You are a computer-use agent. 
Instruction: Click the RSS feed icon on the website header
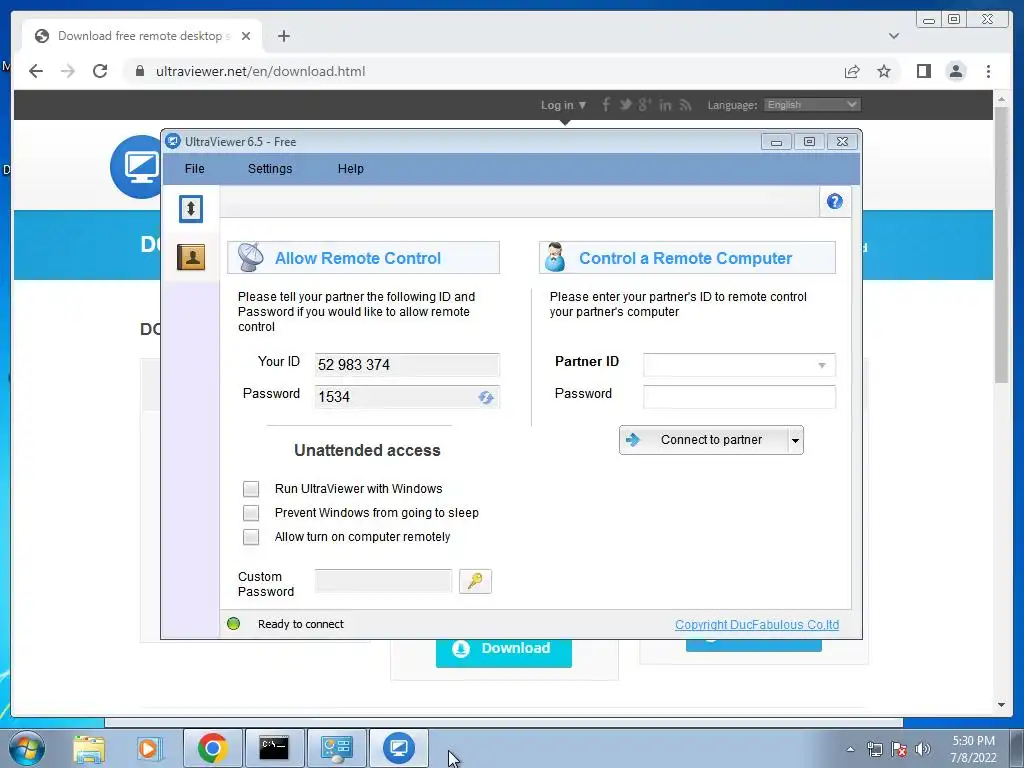point(685,104)
